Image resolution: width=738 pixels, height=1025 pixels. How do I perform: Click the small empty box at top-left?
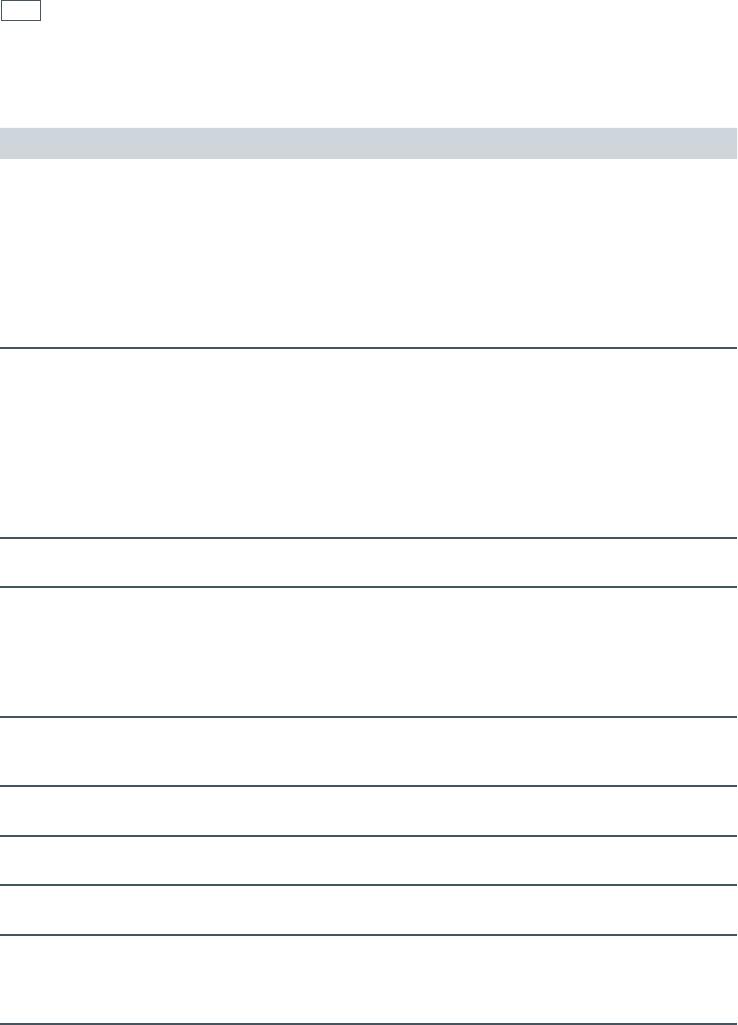[x=20, y=11]
